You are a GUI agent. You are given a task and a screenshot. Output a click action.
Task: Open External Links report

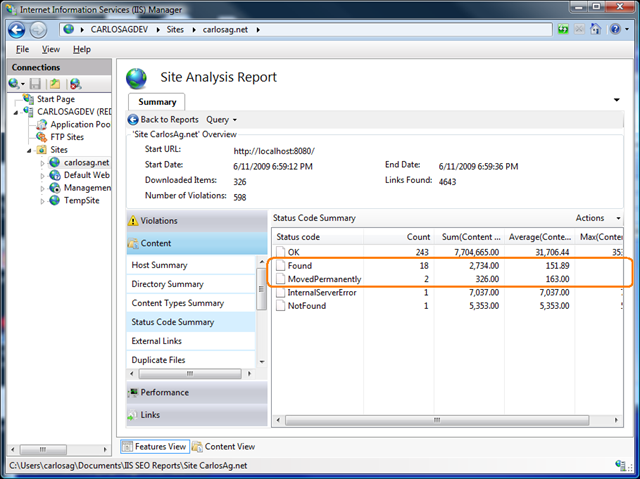[191, 341]
